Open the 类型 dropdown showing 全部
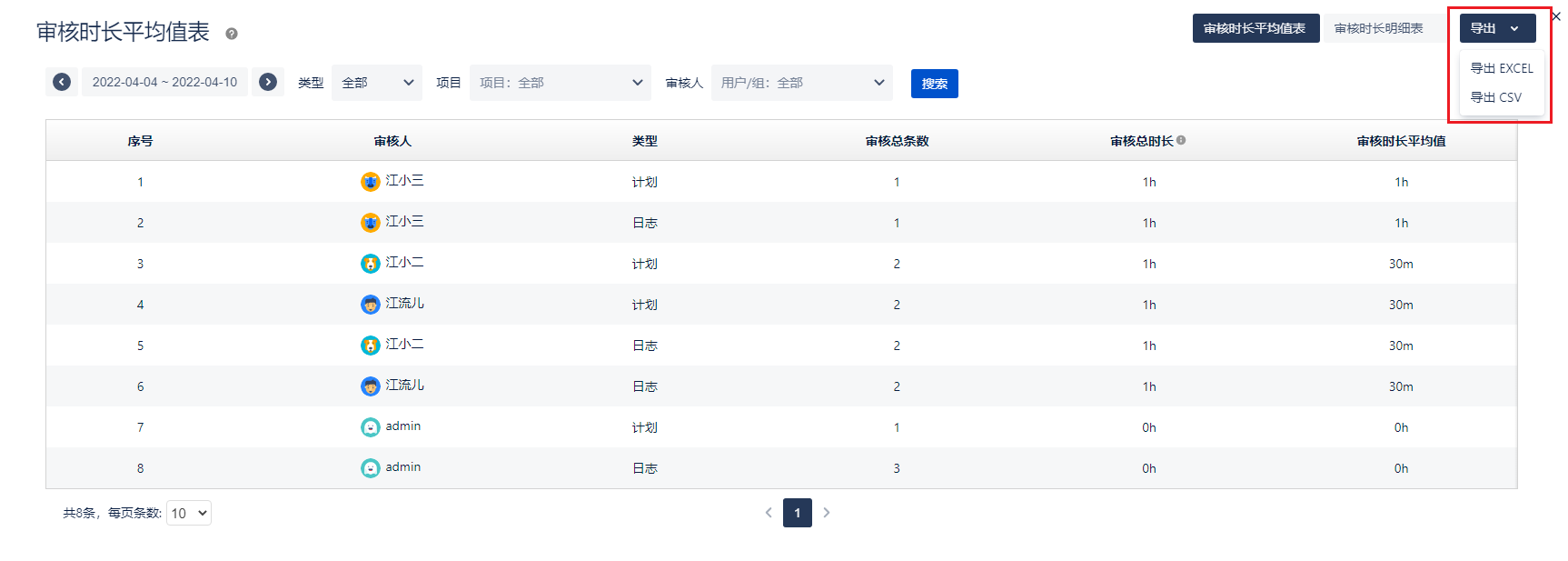 tap(377, 83)
